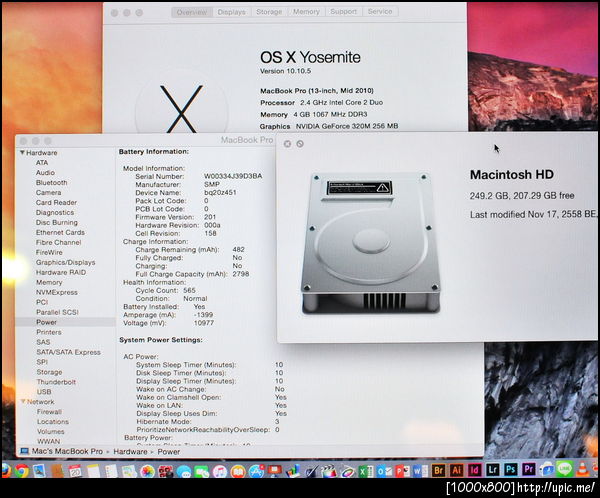
Task: Click Mac's MacBook Pro in path bar
Action: (67, 451)
